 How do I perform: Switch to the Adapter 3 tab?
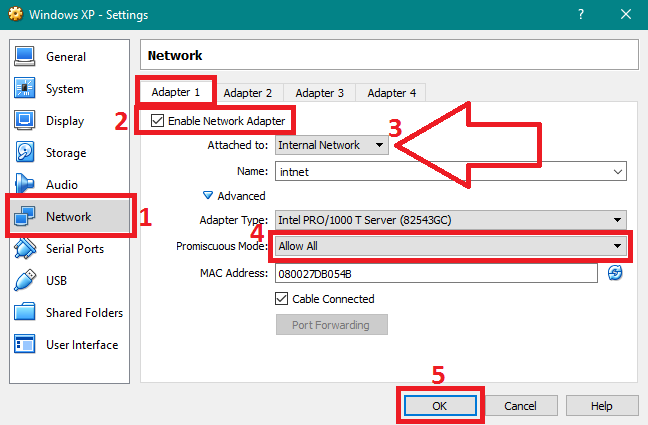pyautogui.click(x=319, y=93)
